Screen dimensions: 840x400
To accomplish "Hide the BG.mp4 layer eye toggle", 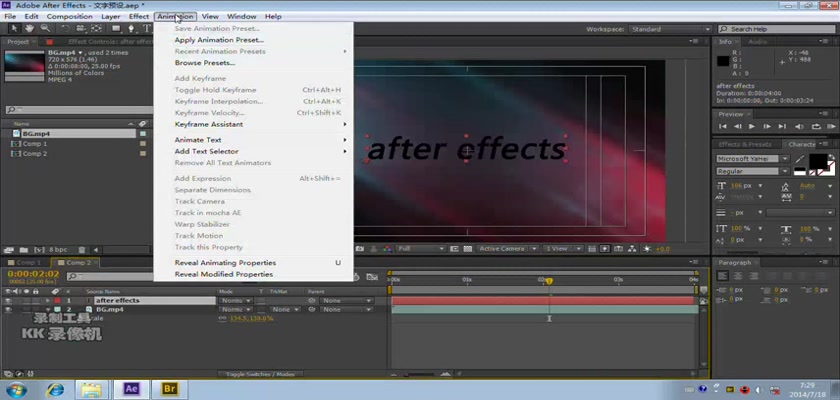I will 8,310.
